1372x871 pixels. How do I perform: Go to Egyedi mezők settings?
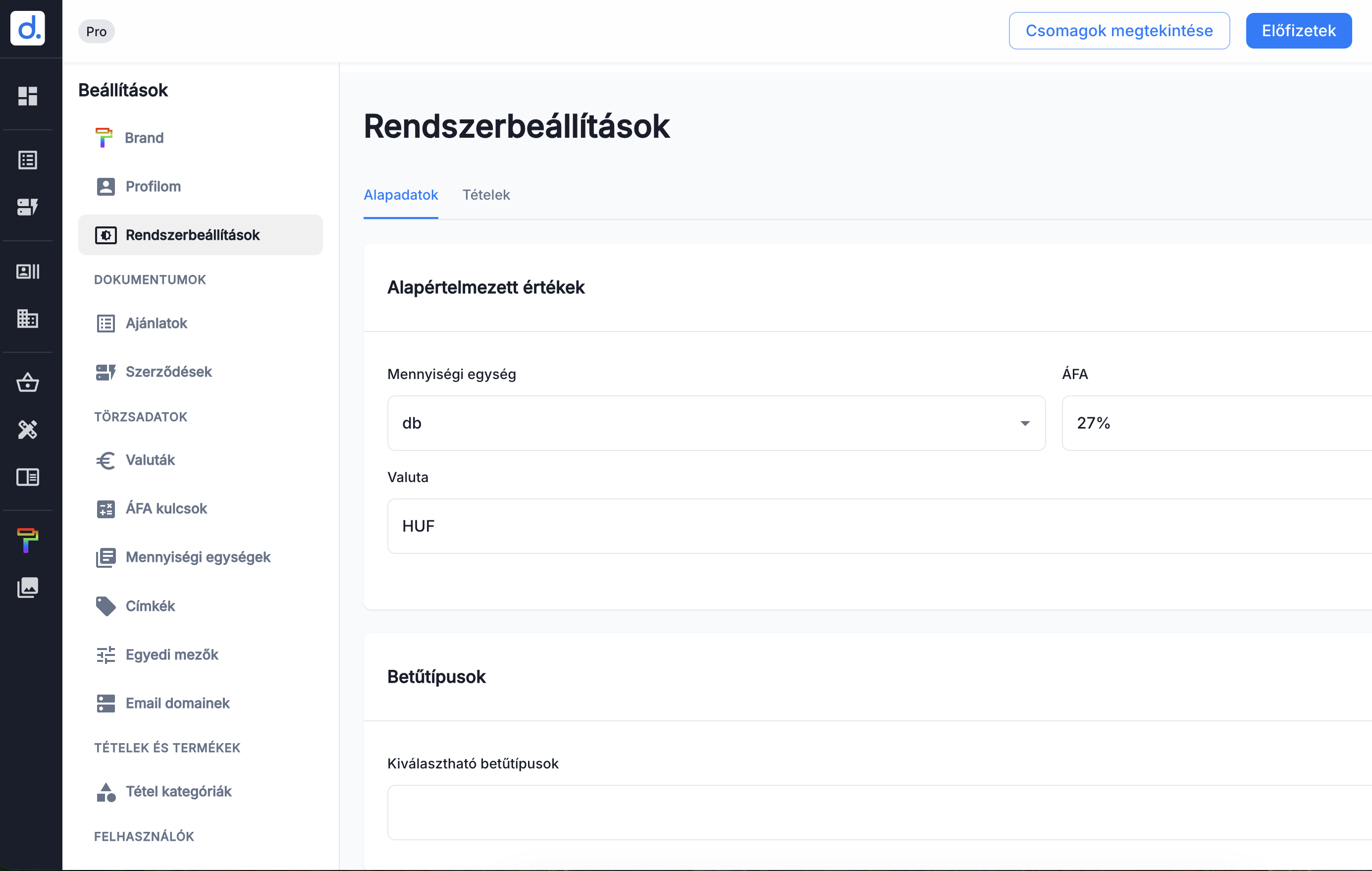[171, 654]
